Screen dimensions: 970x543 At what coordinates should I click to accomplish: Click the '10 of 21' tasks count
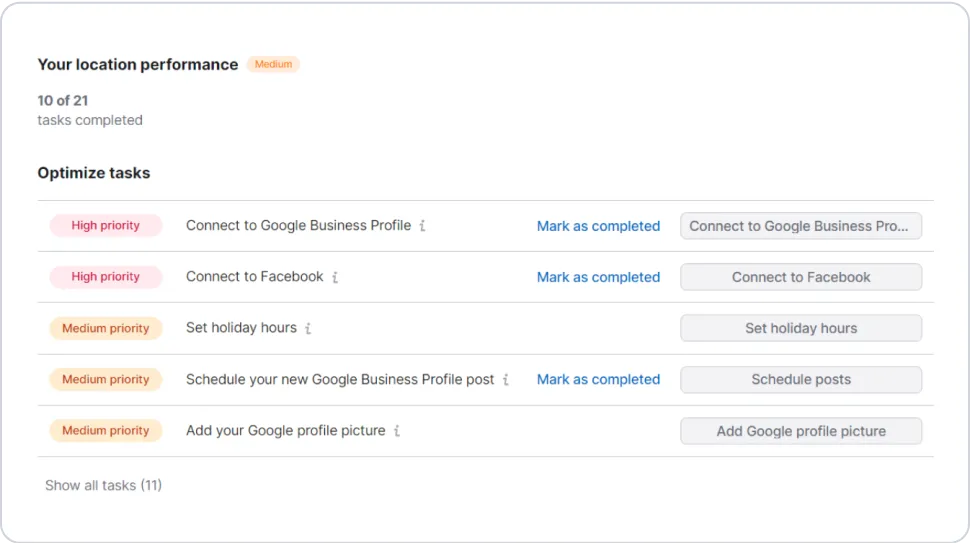tap(63, 101)
